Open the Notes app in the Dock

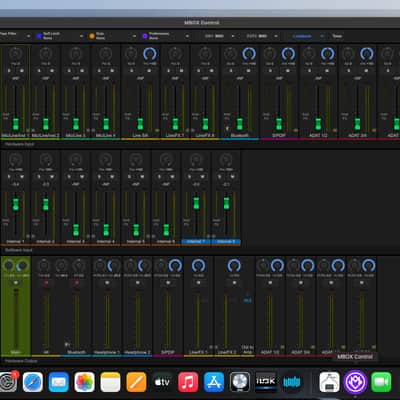pos(110,382)
